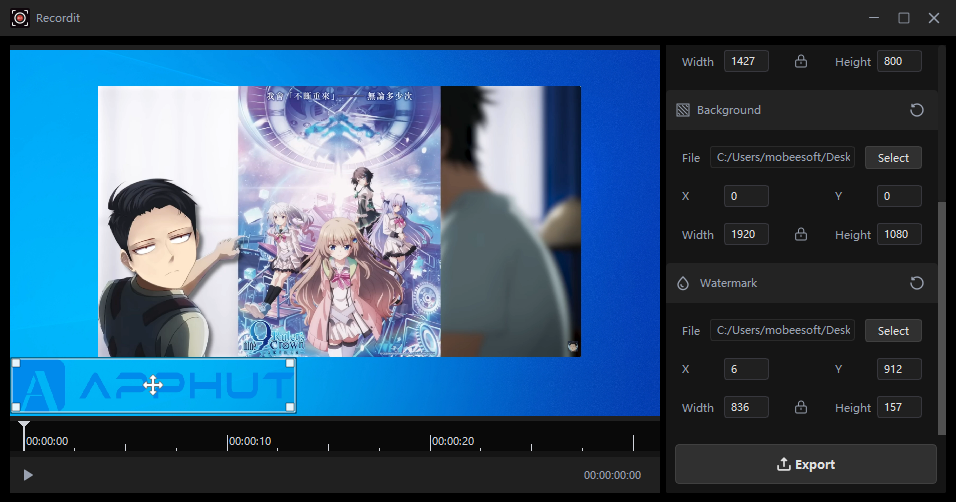Screen dimensions: 956x502
Task: Toggle the Watermark width-height lock
Action: point(801,408)
